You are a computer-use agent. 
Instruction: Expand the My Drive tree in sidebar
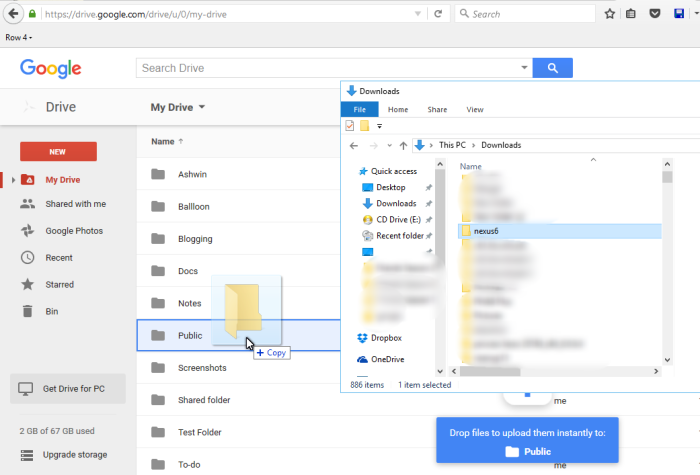[13, 180]
